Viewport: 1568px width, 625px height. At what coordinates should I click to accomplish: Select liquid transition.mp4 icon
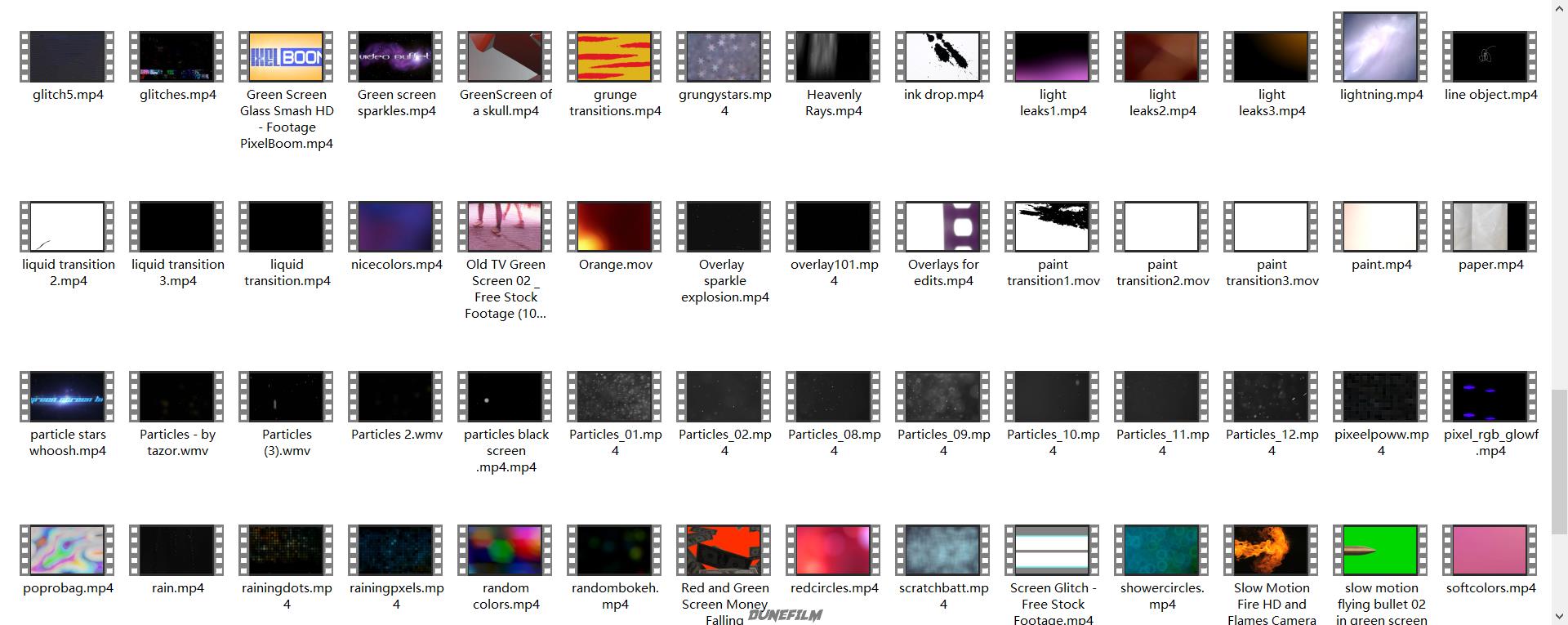[x=287, y=227]
